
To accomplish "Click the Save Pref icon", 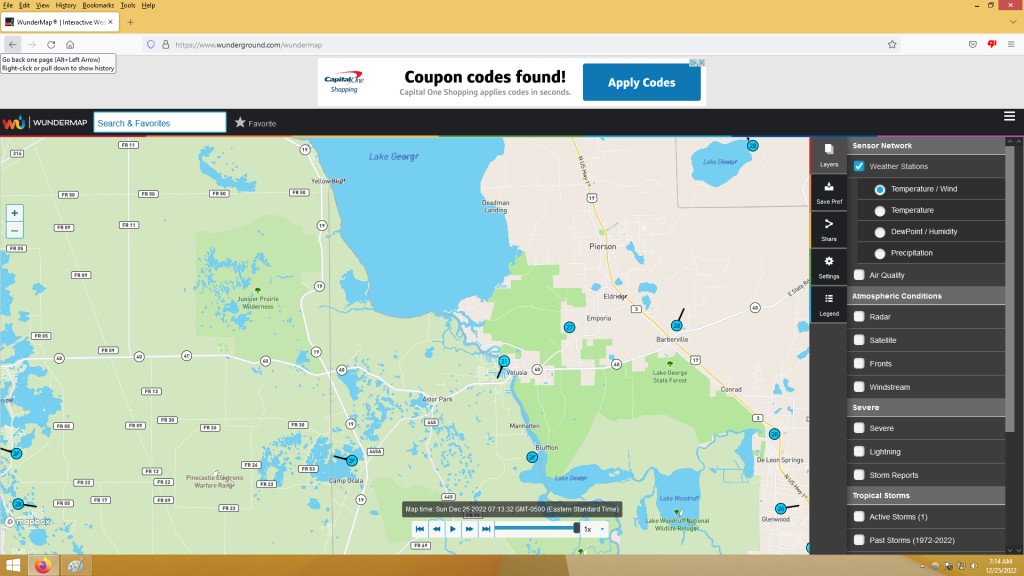I will (829, 193).
